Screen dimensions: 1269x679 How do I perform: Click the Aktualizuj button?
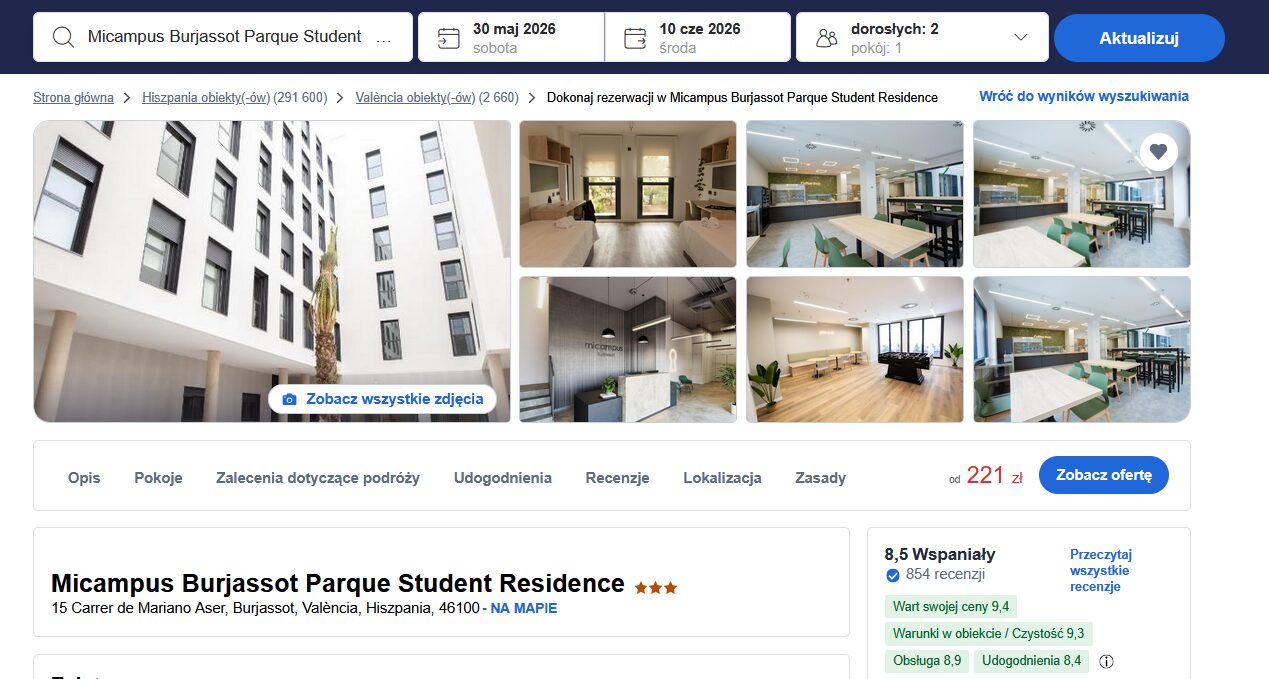(1139, 38)
